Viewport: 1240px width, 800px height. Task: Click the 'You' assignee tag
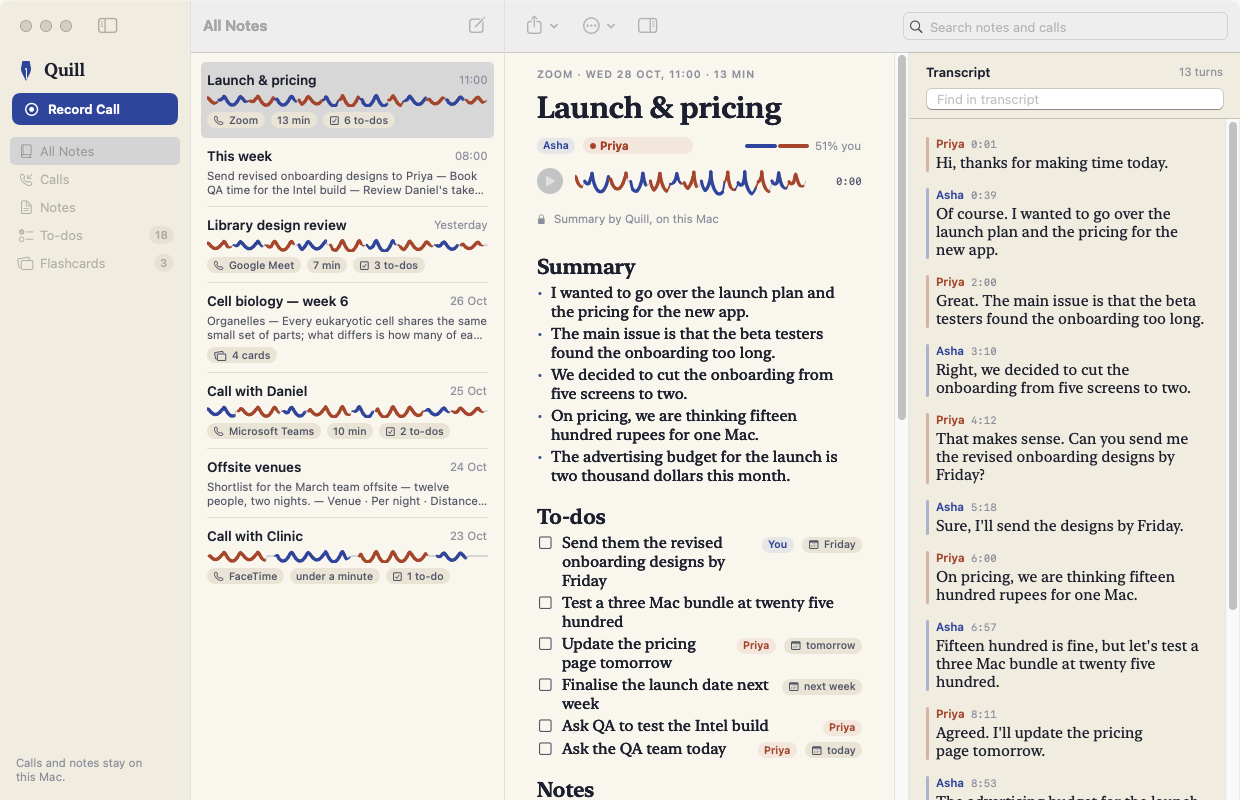[x=778, y=545]
